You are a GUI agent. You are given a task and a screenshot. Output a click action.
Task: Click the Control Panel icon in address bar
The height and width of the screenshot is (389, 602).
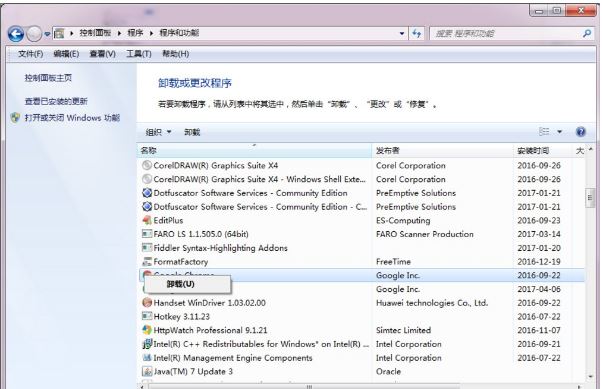point(59,33)
